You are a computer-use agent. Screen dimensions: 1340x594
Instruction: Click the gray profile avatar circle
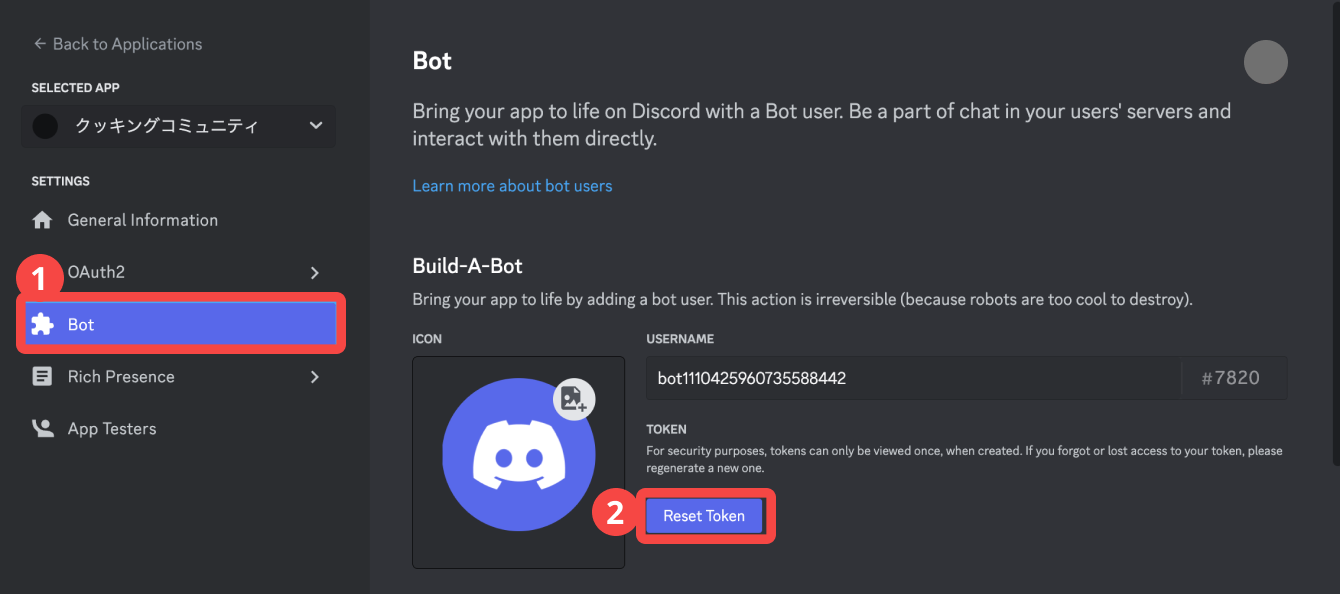1265,62
